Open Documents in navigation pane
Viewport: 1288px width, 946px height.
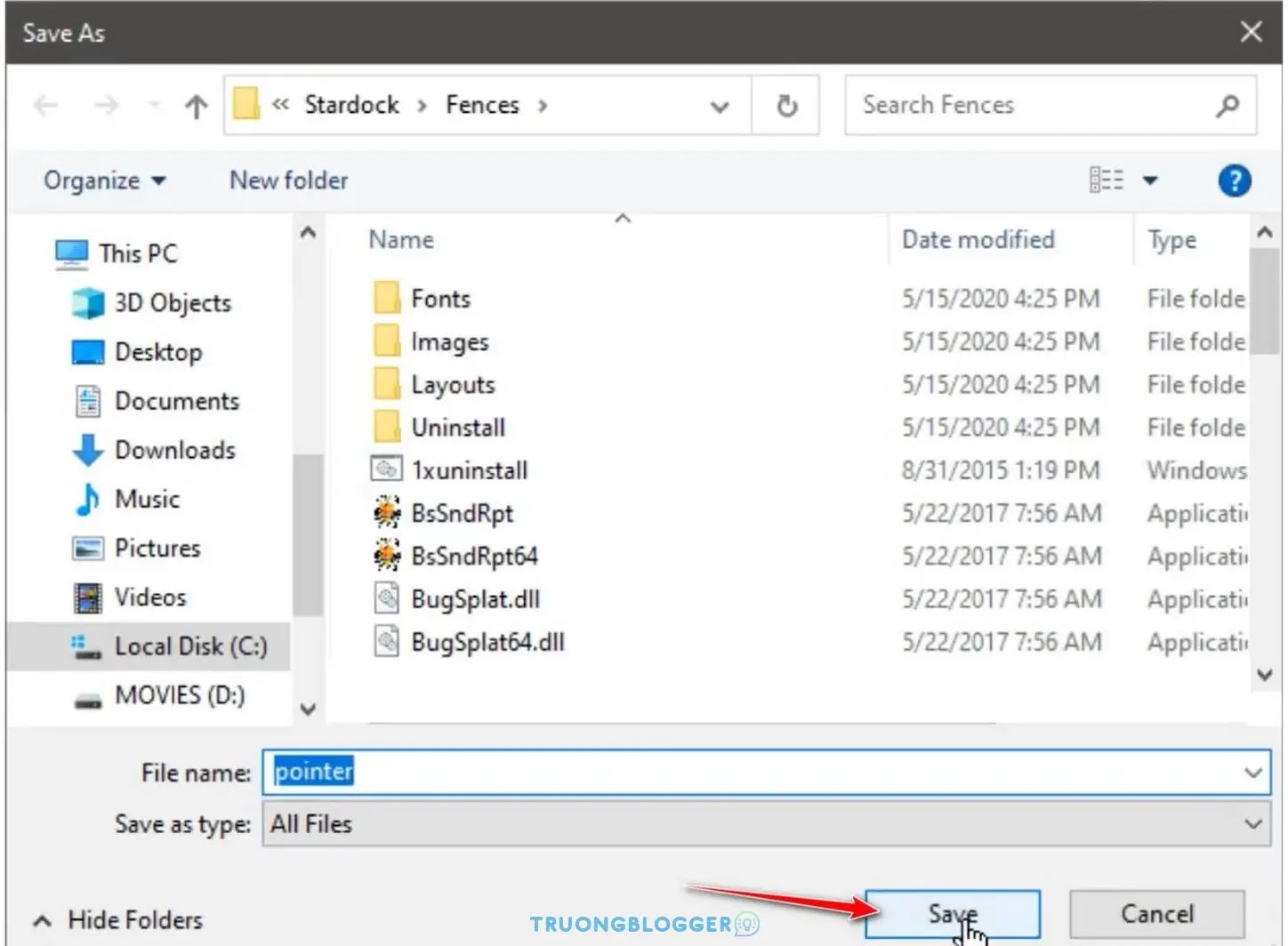[177, 401]
